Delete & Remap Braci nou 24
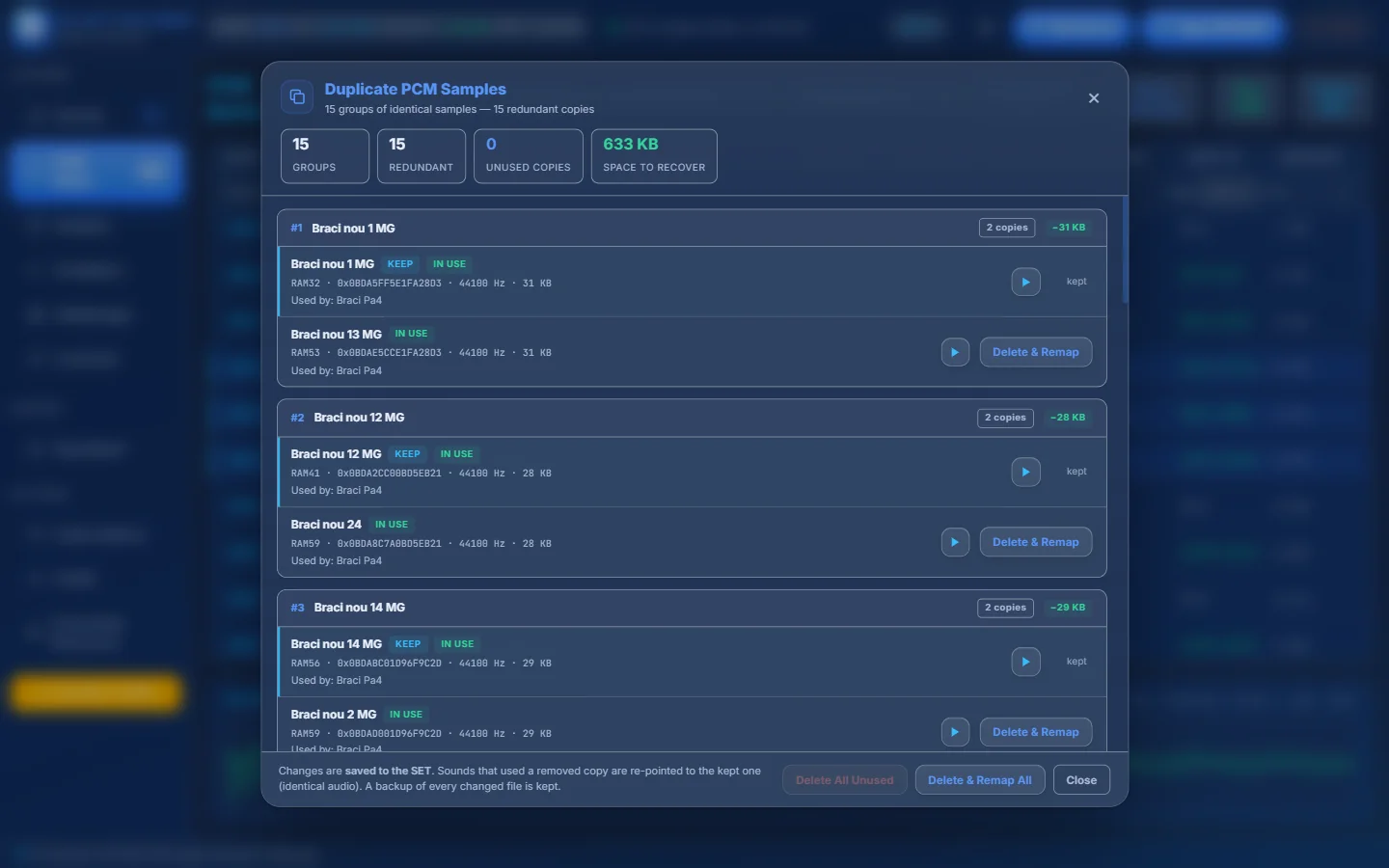 tap(1036, 542)
